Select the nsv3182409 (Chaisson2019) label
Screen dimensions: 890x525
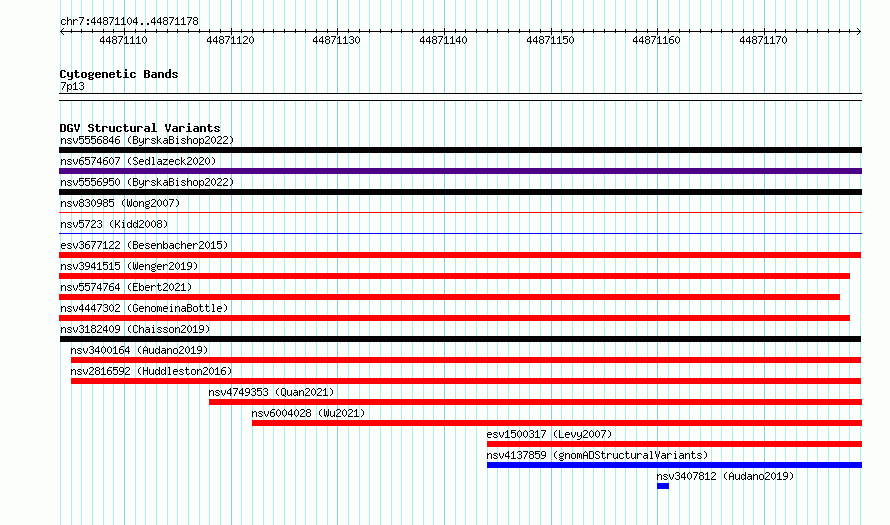click(135, 329)
